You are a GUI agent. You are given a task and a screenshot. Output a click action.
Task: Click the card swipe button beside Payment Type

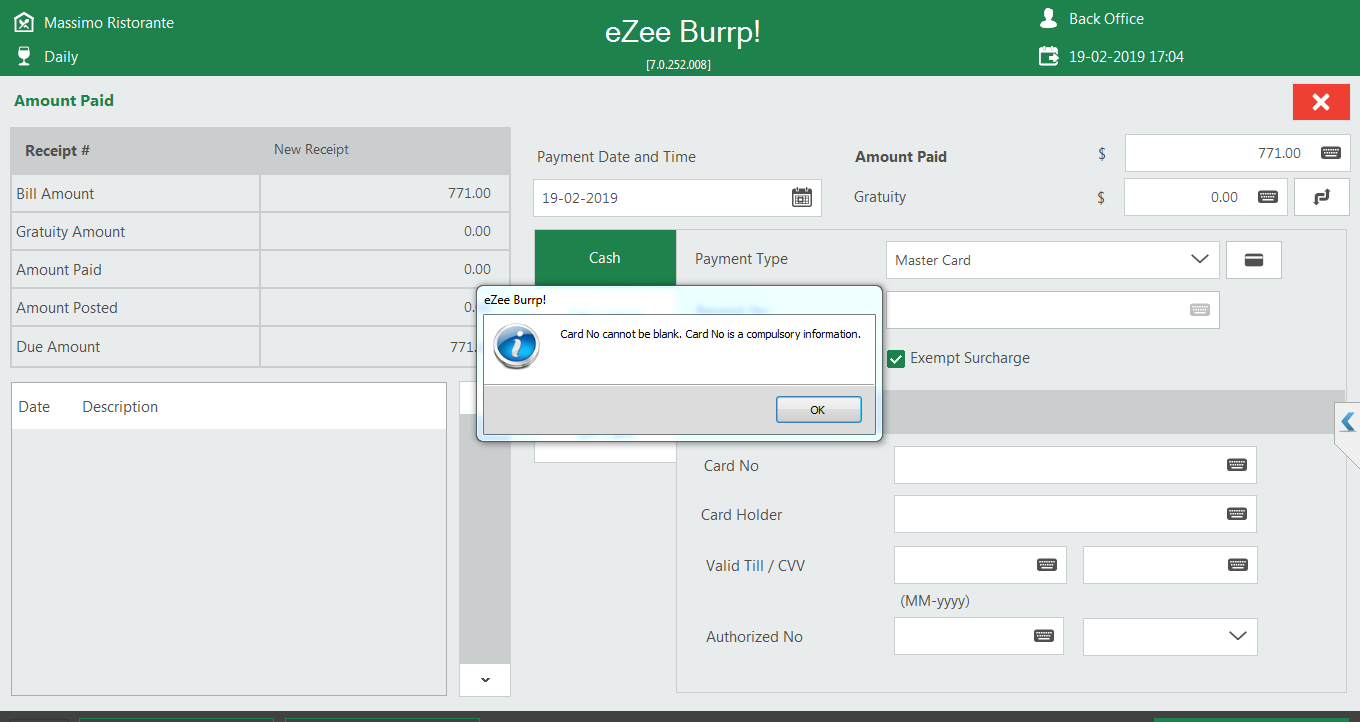tap(1253, 260)
